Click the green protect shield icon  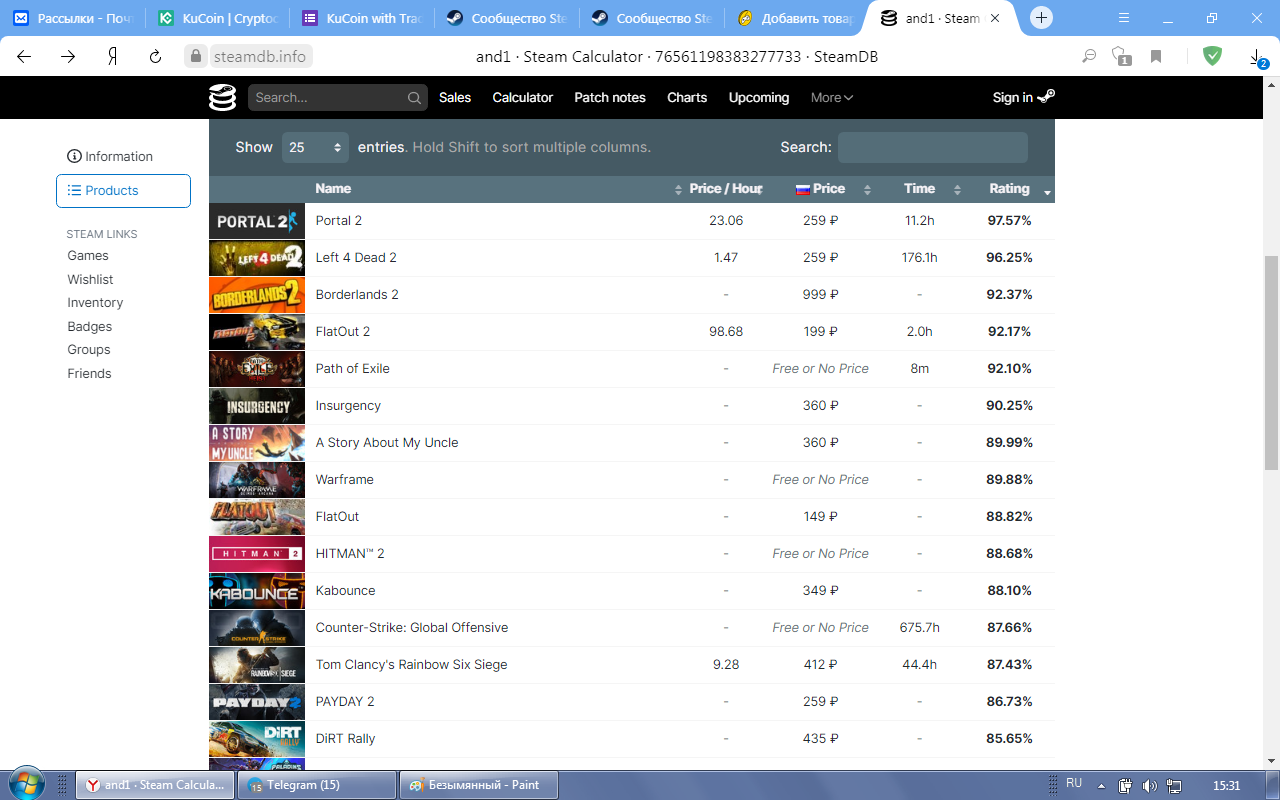pos(1212,56)
